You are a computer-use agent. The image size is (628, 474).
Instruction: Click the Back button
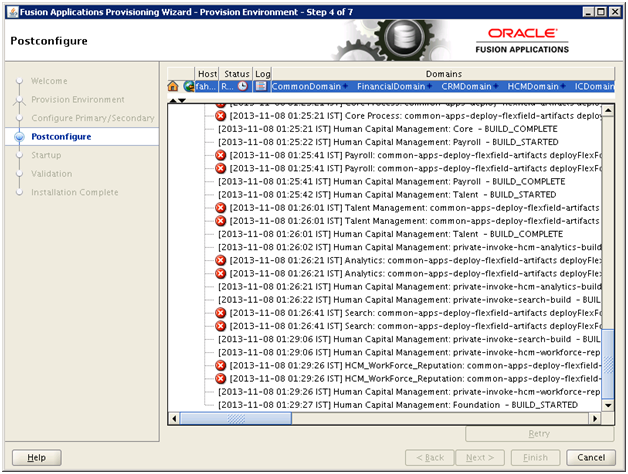(x=430, y=457)
